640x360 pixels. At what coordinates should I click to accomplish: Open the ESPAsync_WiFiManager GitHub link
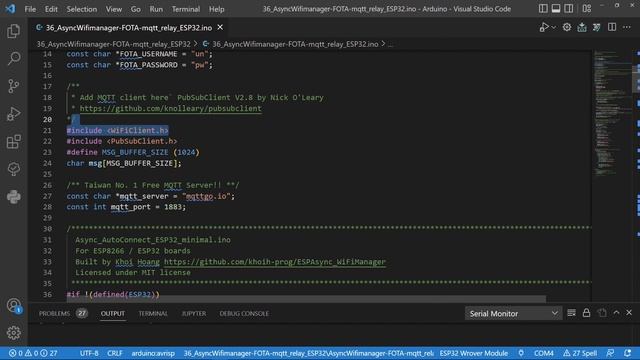coord(275,262)
